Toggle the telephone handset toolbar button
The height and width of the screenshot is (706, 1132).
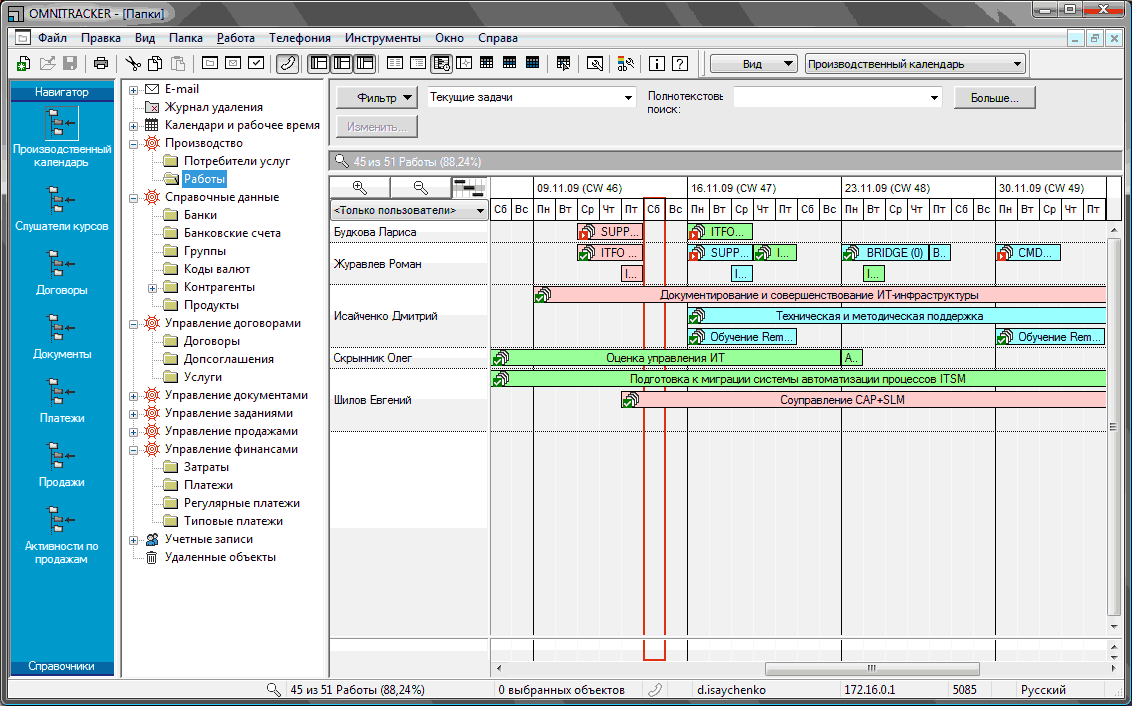[x=287, y=64]
